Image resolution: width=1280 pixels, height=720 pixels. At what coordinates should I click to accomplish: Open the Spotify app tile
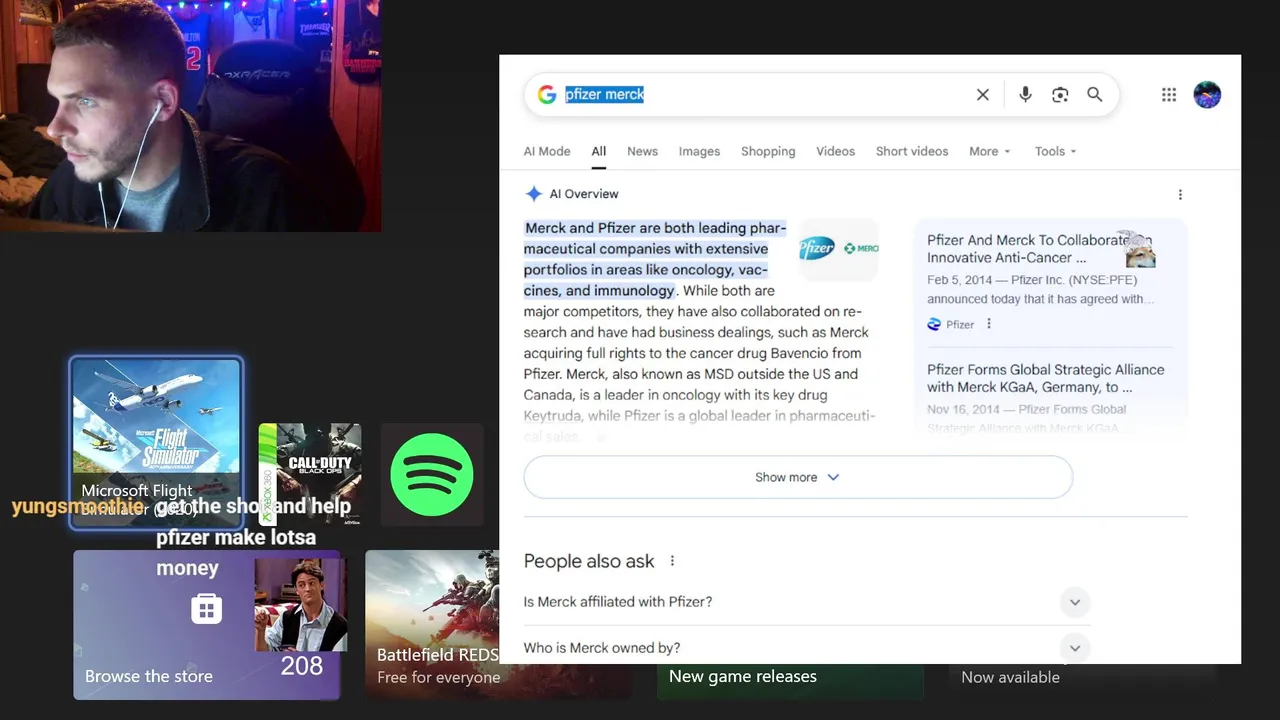pyautogui.click(x=432, y=474)
